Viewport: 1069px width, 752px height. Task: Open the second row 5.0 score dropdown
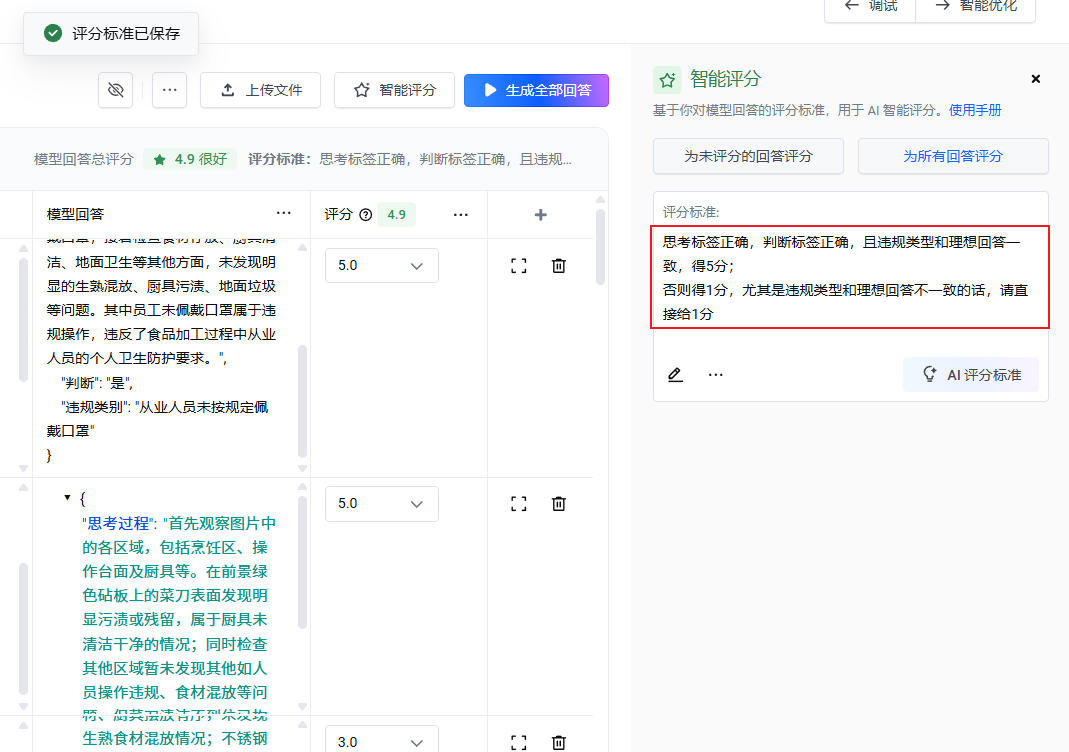point(381,504)
